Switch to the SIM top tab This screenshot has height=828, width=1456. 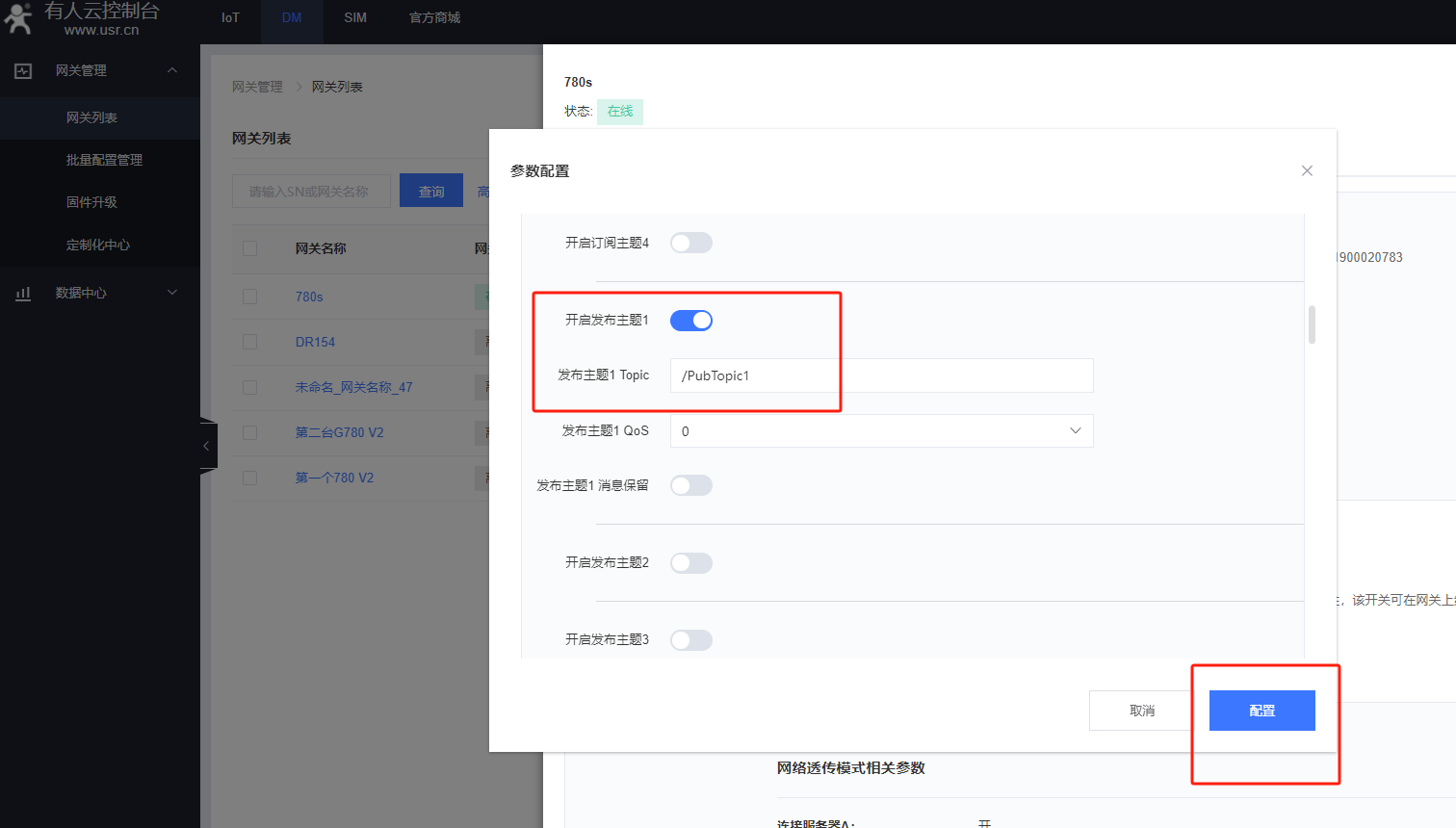(x=355, y=18)
